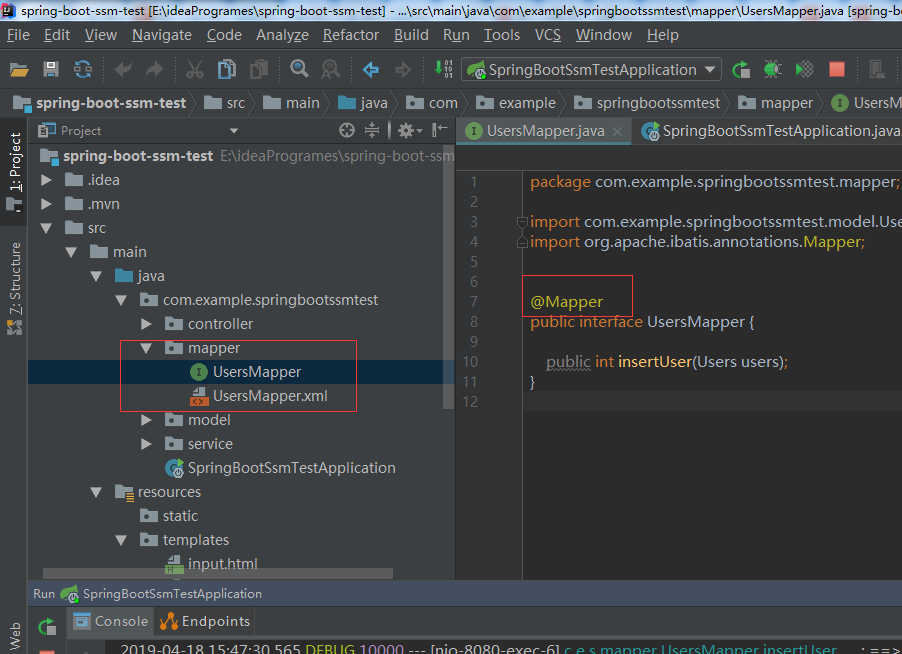Click the Open folder toolbar icon
902x654 pixels.
(x=19, y=70)
